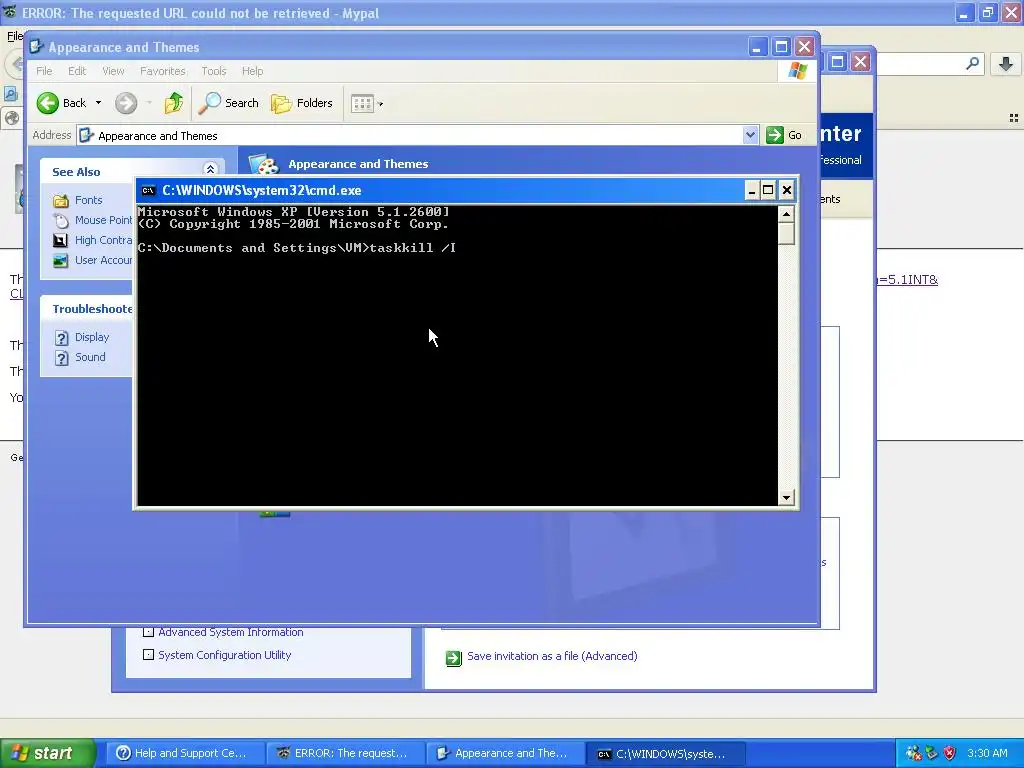Click the red security shield tray icon
Image resolution: width=1024 pixels, height=768 pixels.
pyautogui.click(x=950, y=753)
